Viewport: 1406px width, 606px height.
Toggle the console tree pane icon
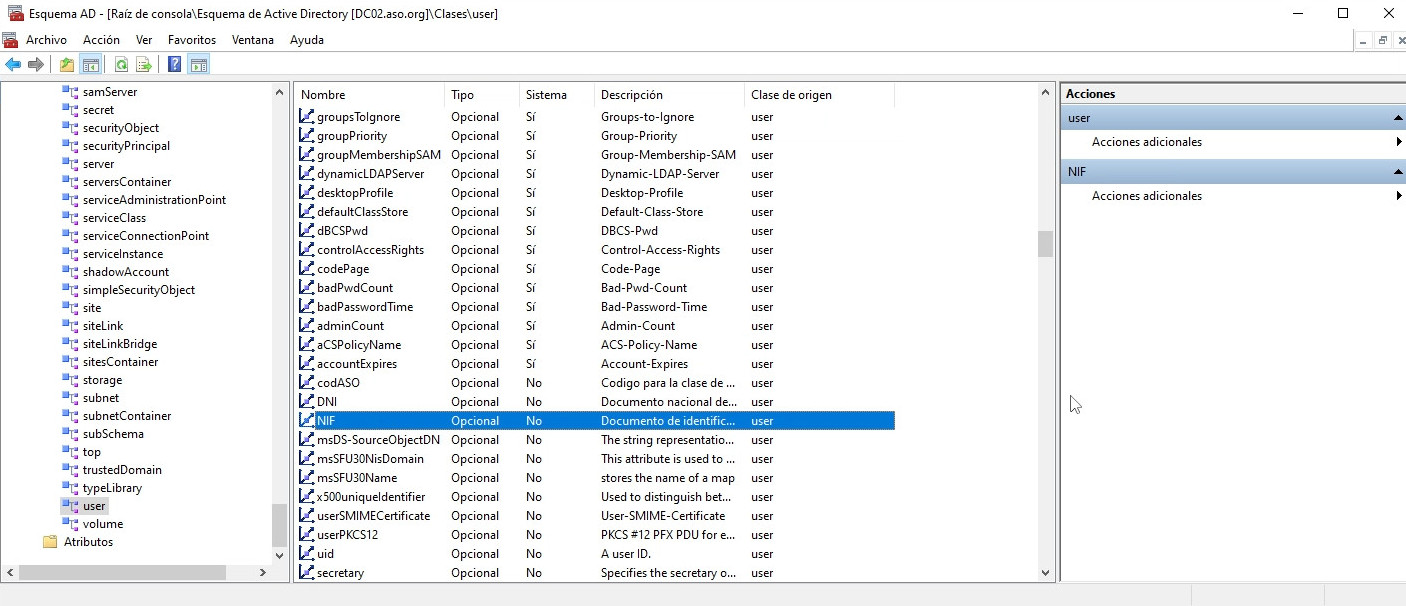91,65
